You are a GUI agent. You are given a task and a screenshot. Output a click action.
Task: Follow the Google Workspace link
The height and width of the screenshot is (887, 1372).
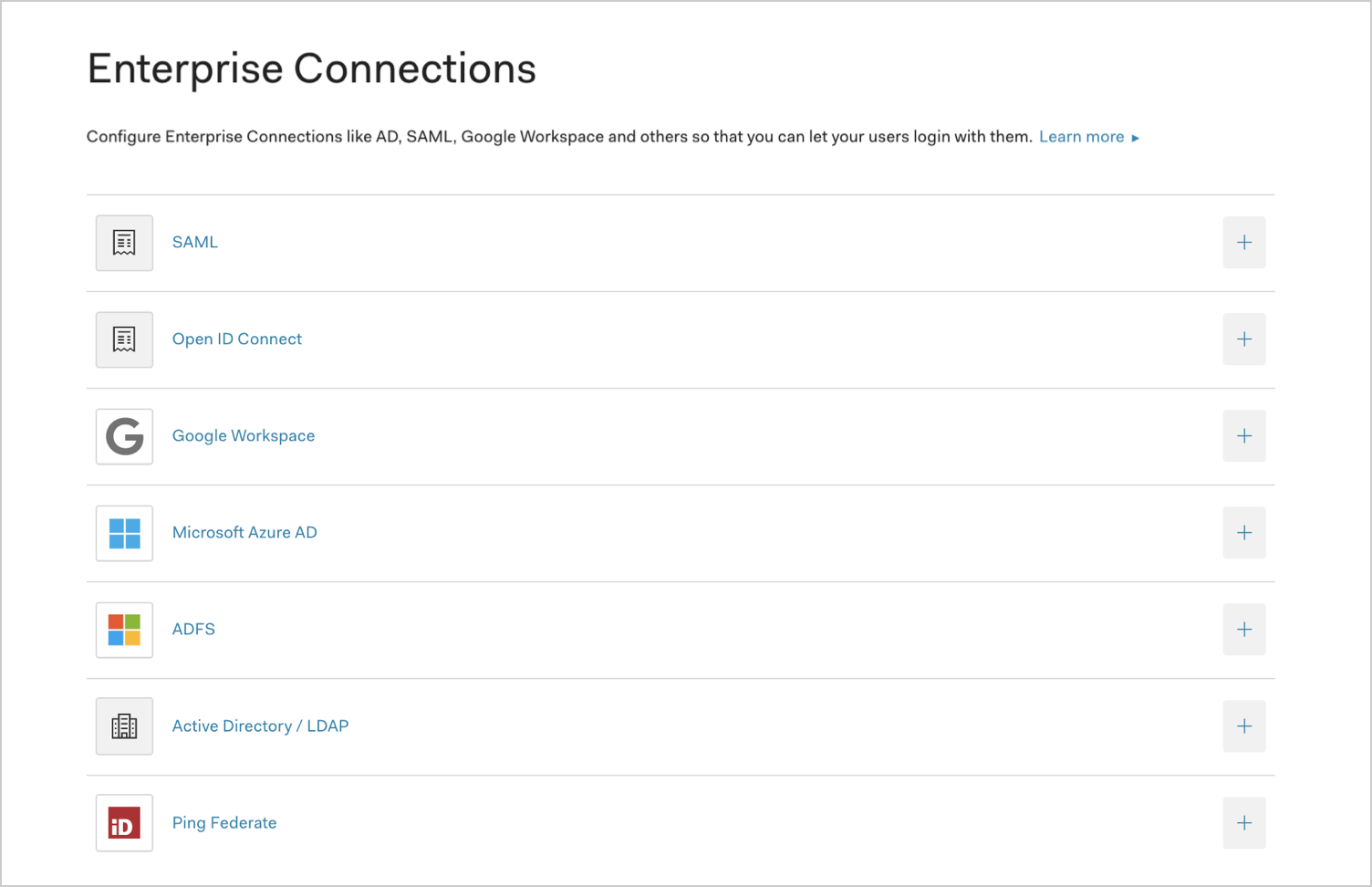pos(243,435)
